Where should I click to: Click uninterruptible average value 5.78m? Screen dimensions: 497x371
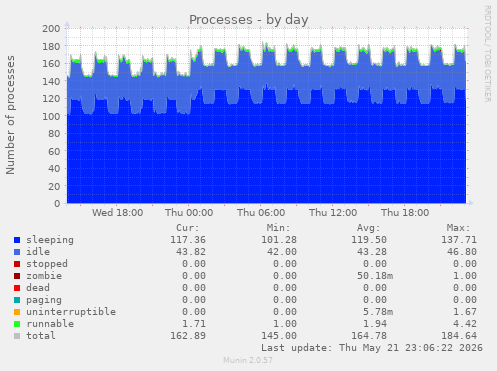click(378, 312)
